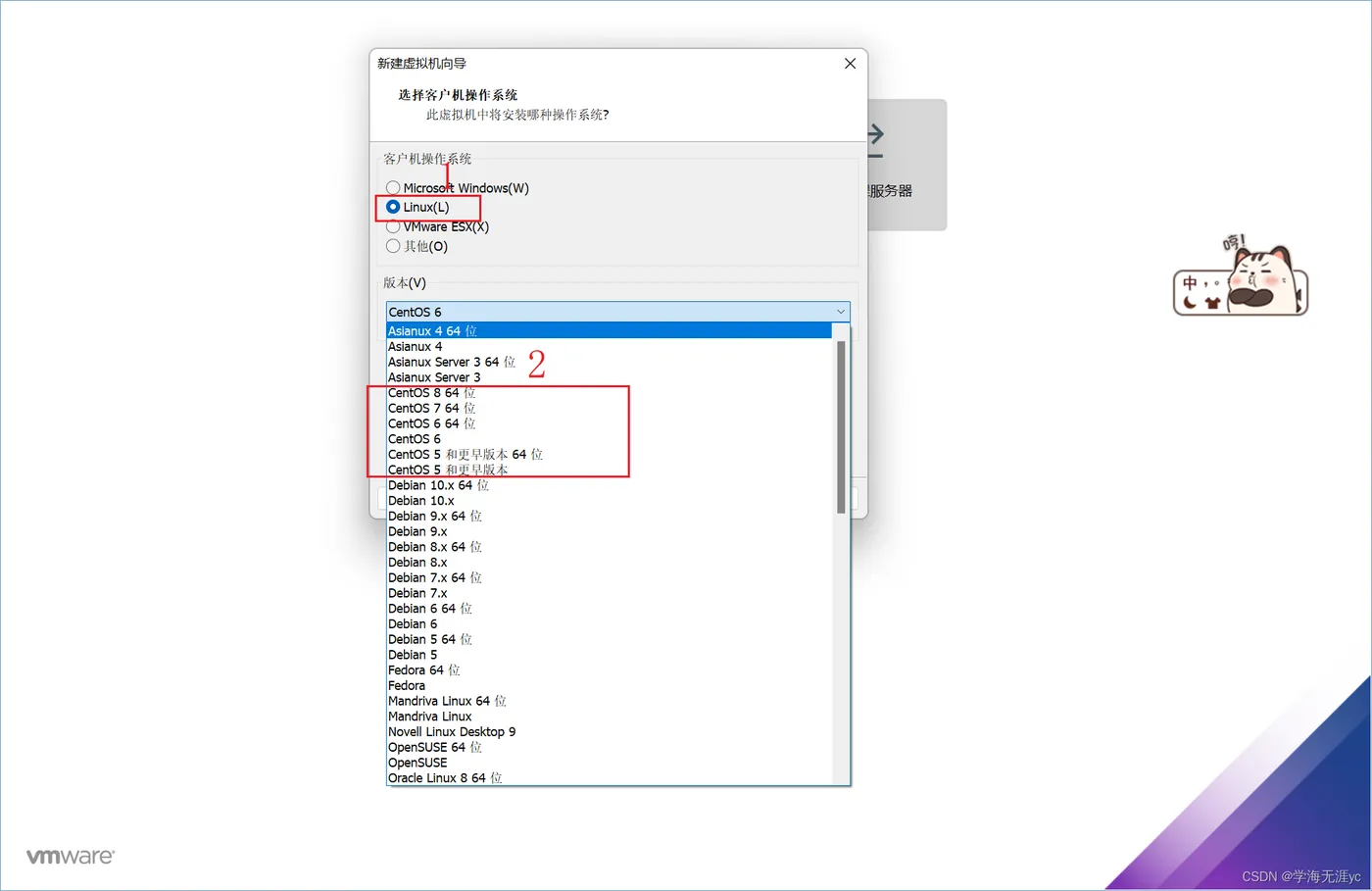Choose Debian 7.x (non-64-bit)
1372x891 pixels.
tap(609, 593)
